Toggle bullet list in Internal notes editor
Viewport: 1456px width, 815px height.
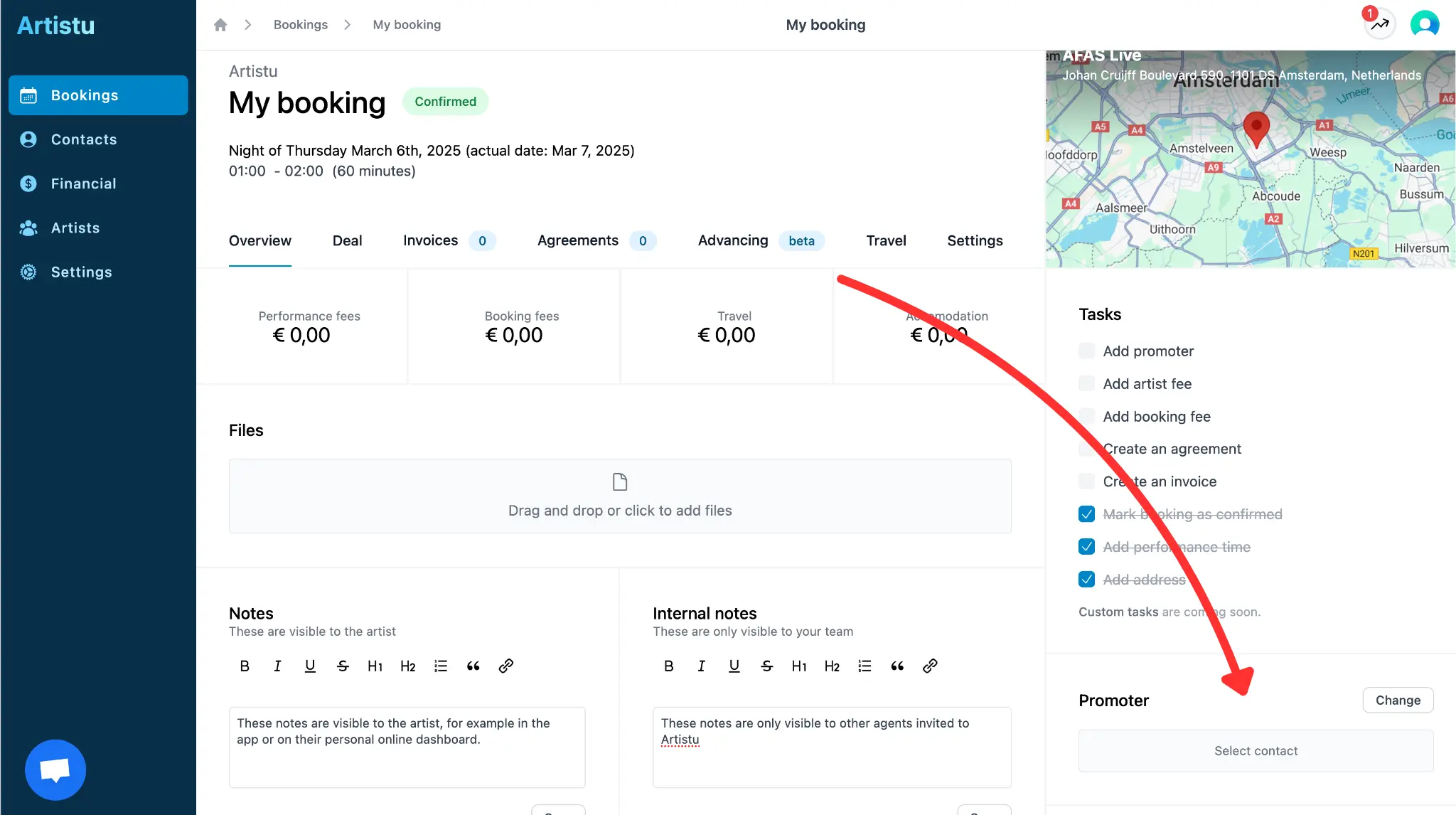pos(864,666)
